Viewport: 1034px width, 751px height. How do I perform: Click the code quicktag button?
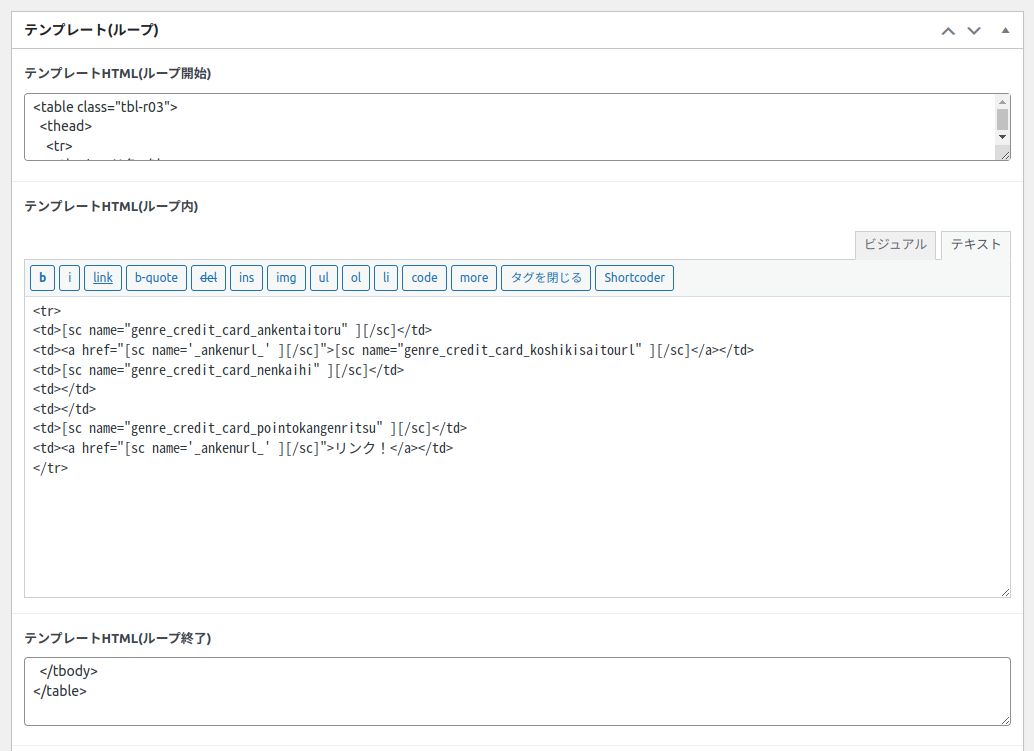424,278
